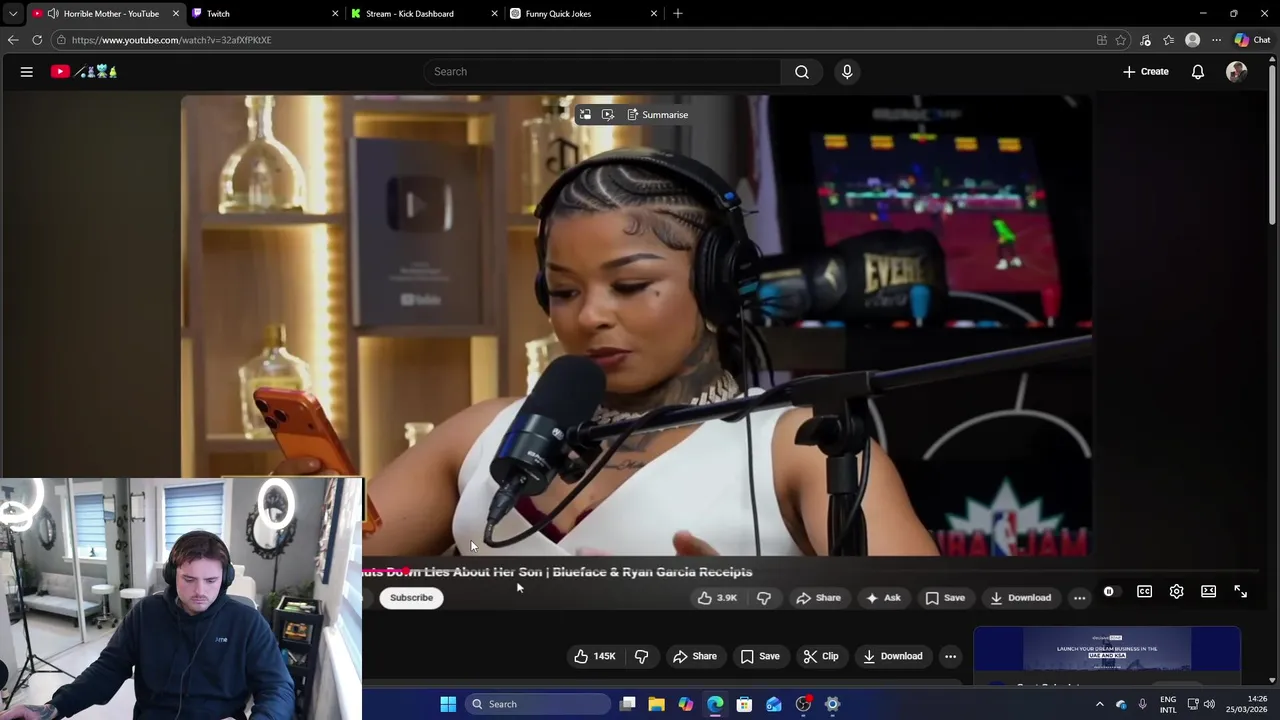Open more actions beside Clip row
1280x720 pixels.
coord(950,656)
